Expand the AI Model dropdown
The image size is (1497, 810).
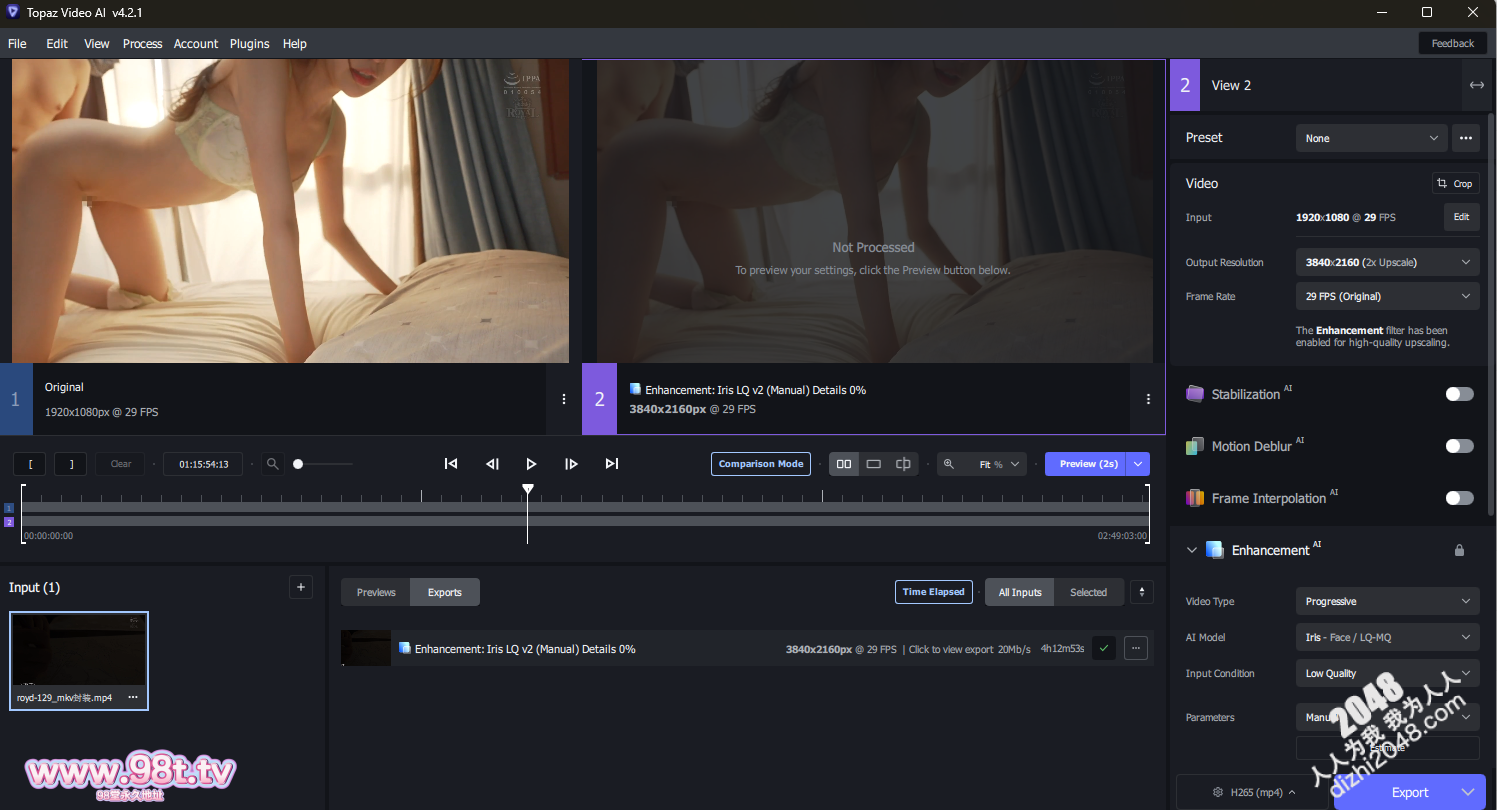(x=1387, y=637)
